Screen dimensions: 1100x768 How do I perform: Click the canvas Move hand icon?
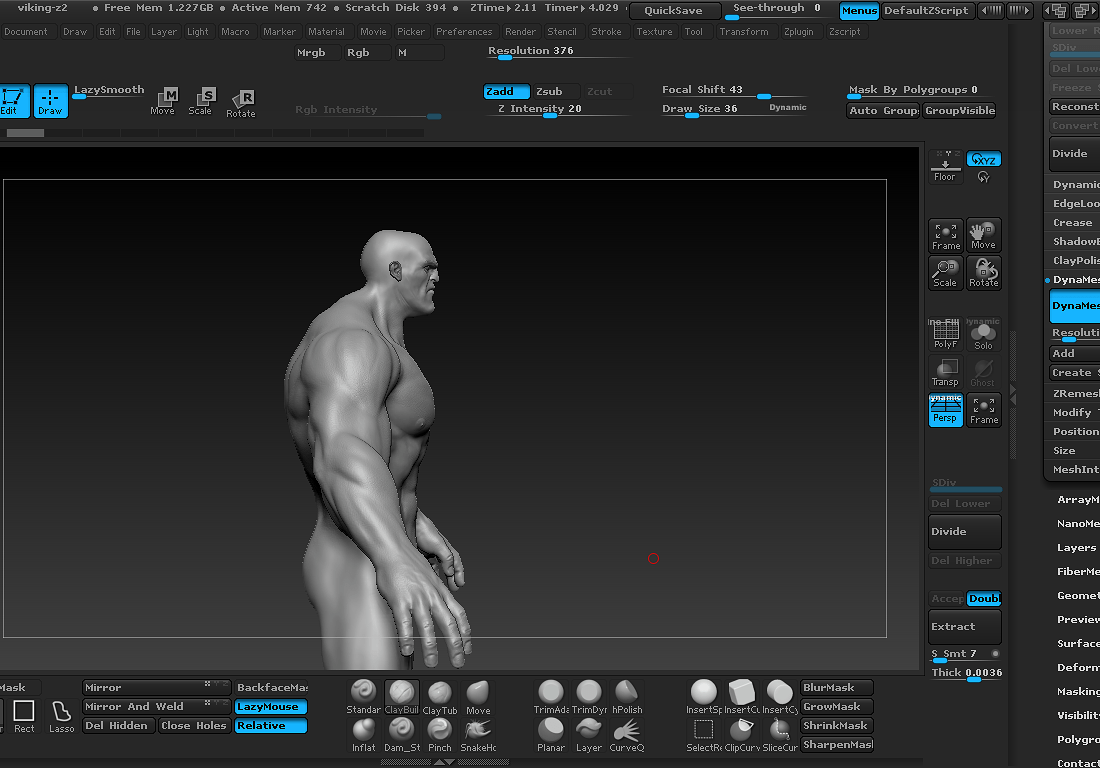[x=984, y=236]
